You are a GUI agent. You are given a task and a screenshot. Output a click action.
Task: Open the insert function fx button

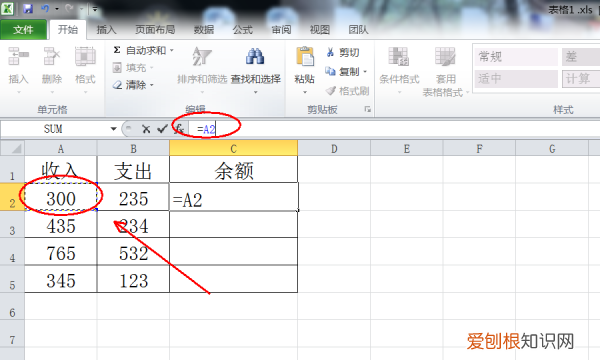point(179,129)
